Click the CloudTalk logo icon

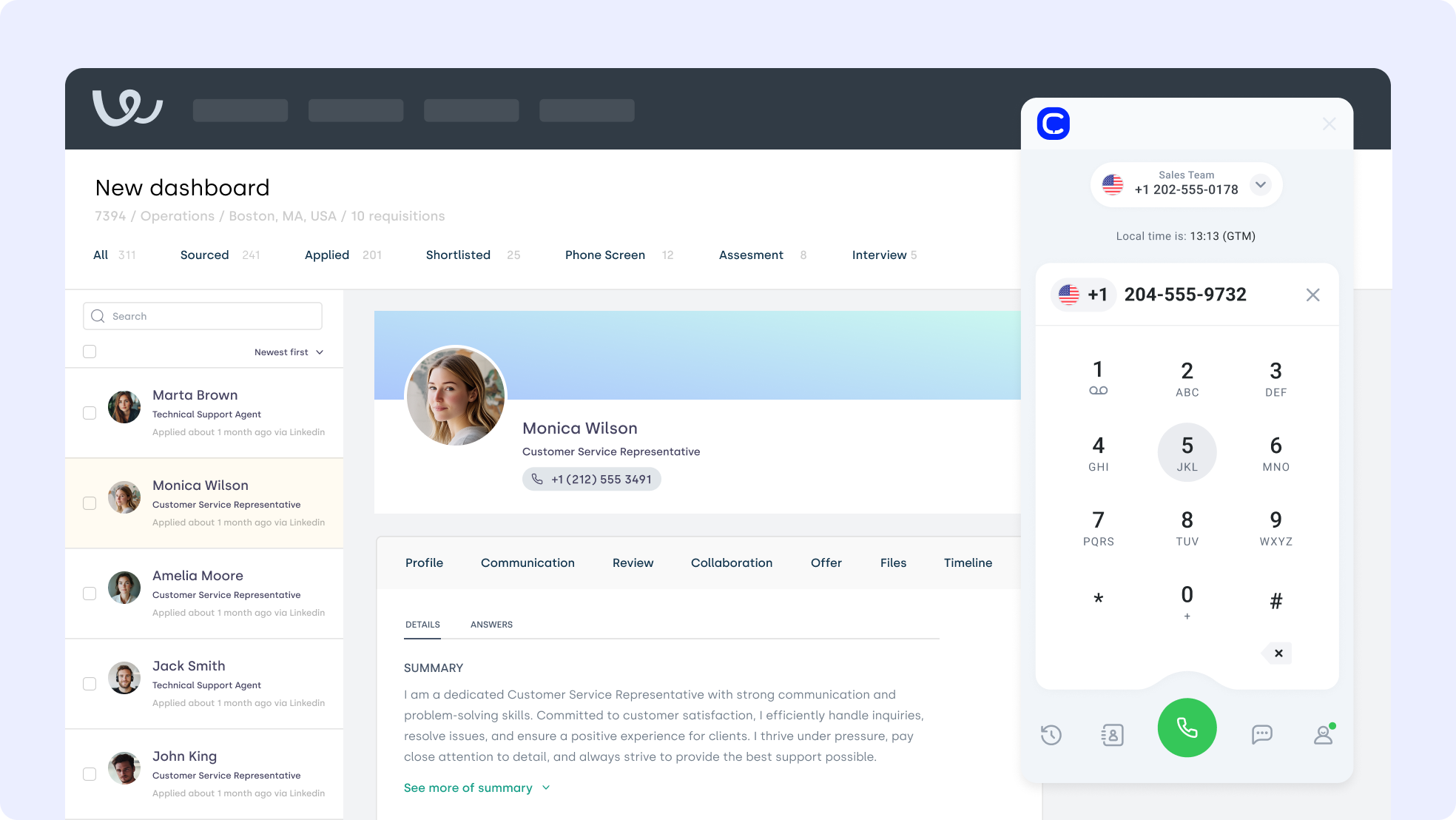click(x=1053, y=124)
